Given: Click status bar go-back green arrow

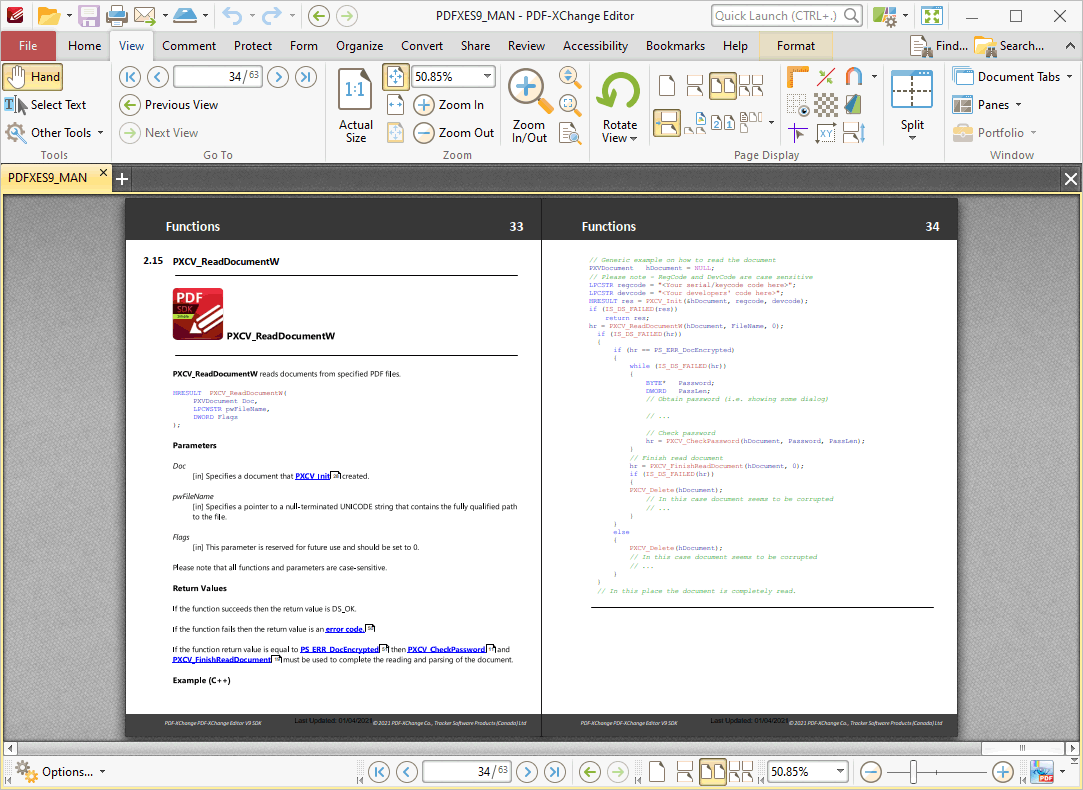Looking at the screenshot, I should [589, 771].
